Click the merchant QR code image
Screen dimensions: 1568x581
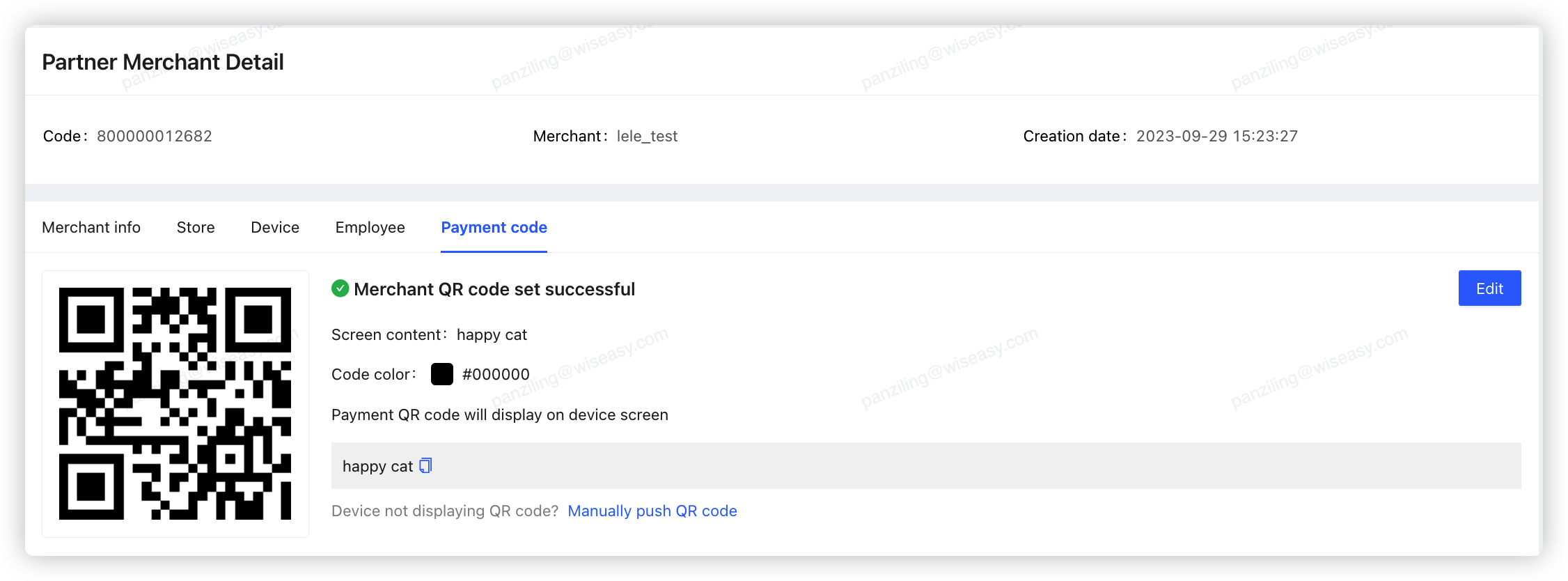(x=175, y=403)
